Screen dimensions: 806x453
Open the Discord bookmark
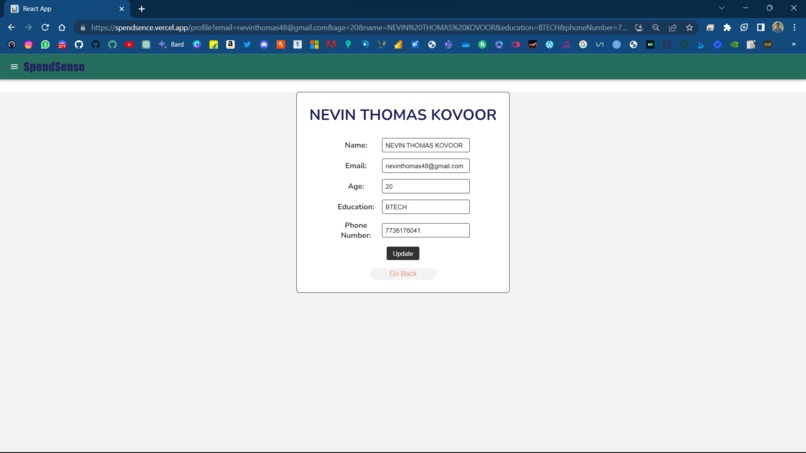click(x=264, y=45)
